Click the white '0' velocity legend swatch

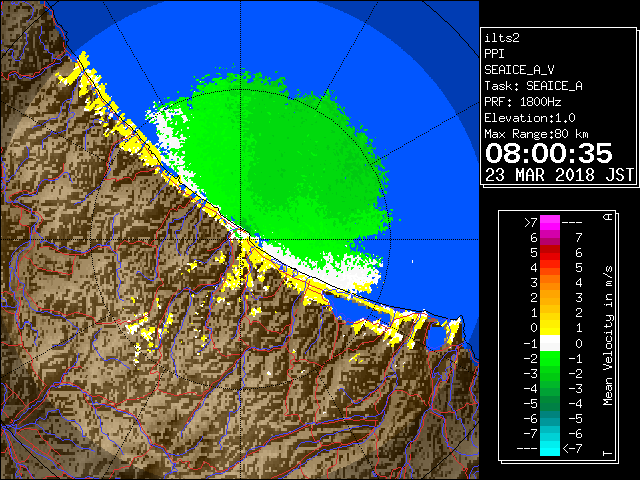coord(550,343)
